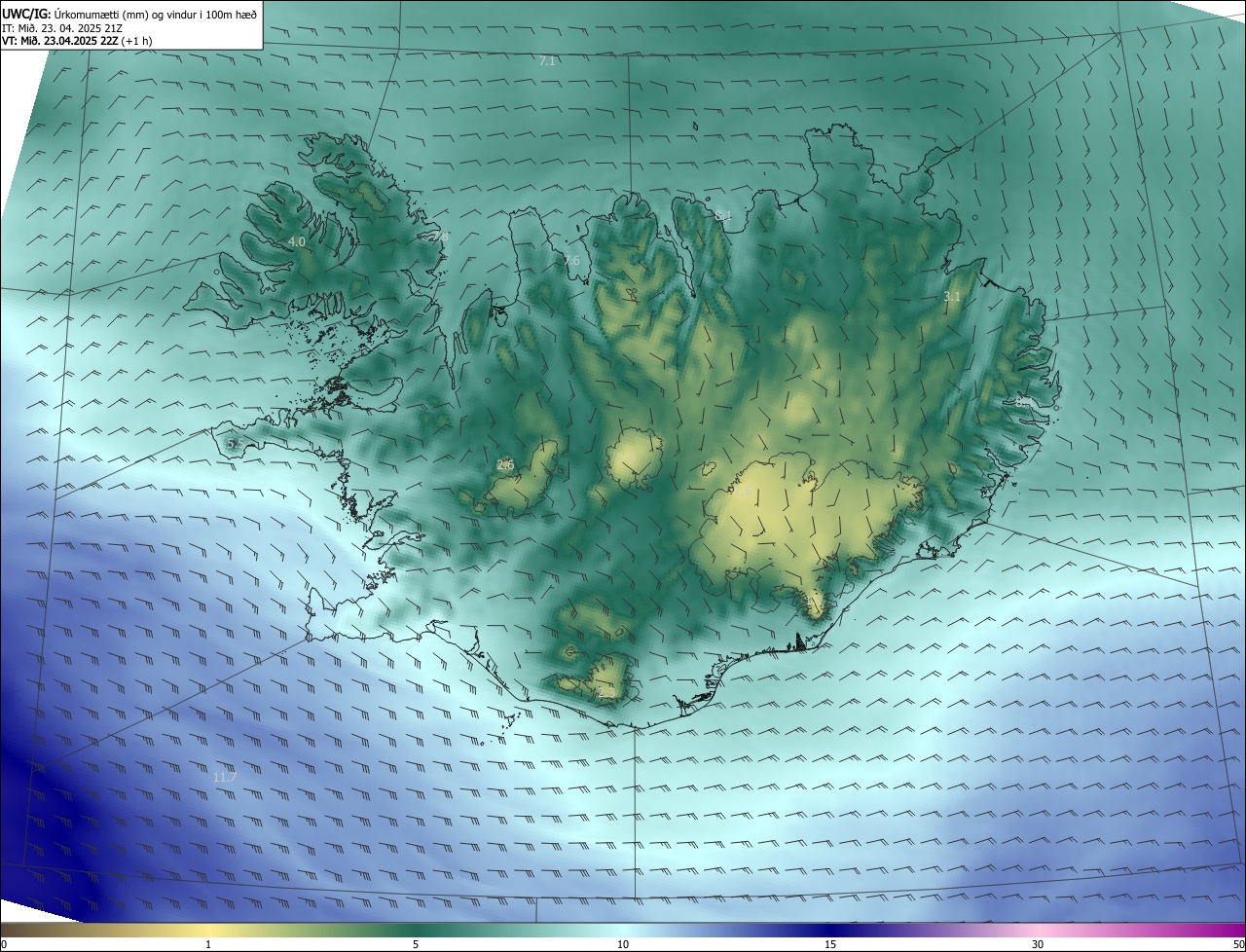Click the 50 label on the color scale

click(x=1238, y=944)
